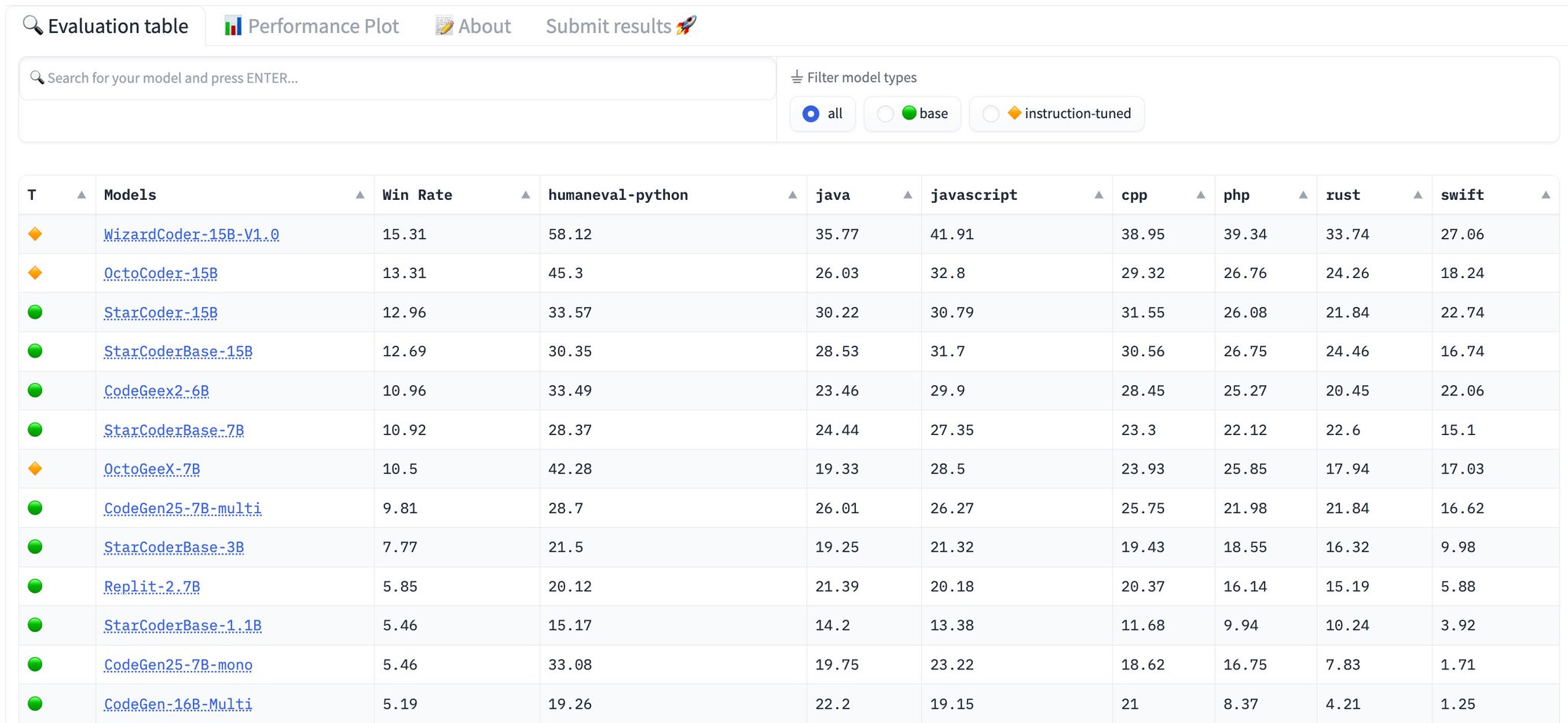Open the CodeGen25-7B-multi model link
The width and height of the screenshot is (1568, 723).
click(x=183, y=509)
